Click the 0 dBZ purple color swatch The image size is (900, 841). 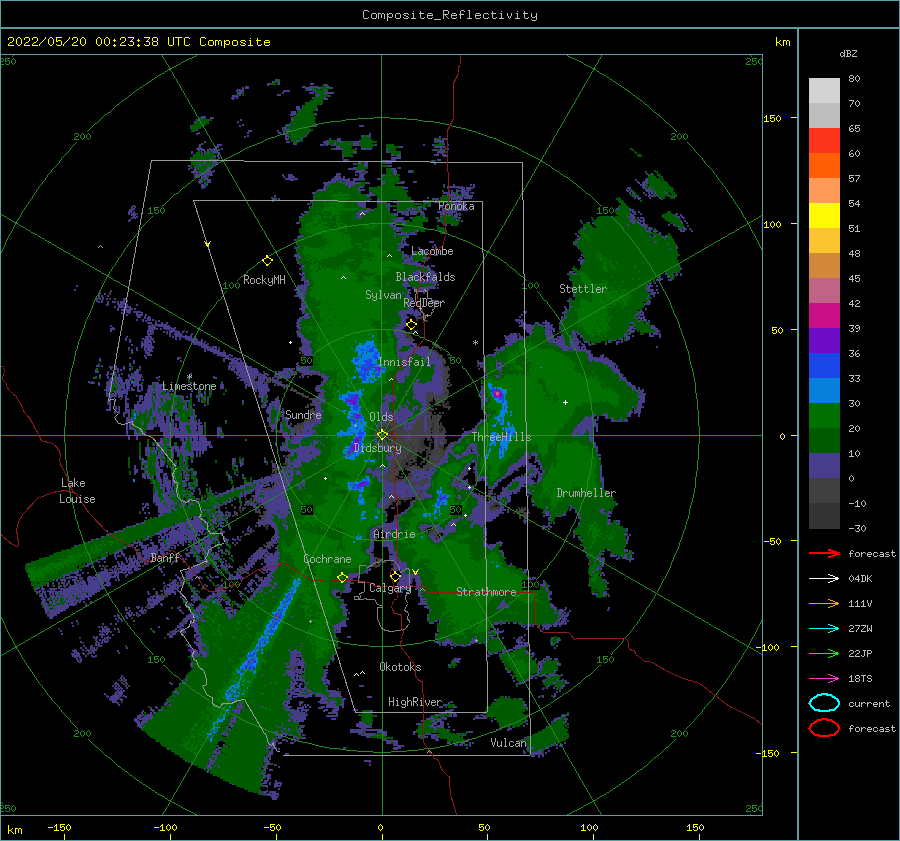click(824, 466)
